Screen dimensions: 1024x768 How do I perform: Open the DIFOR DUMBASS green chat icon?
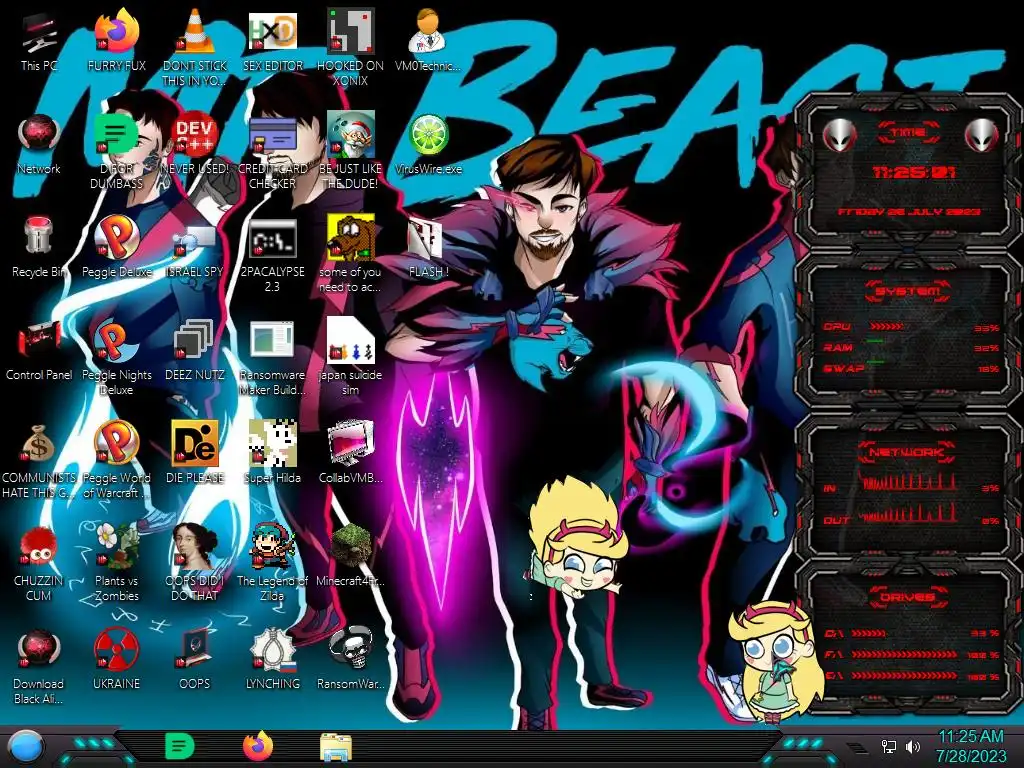click(116, 152)
